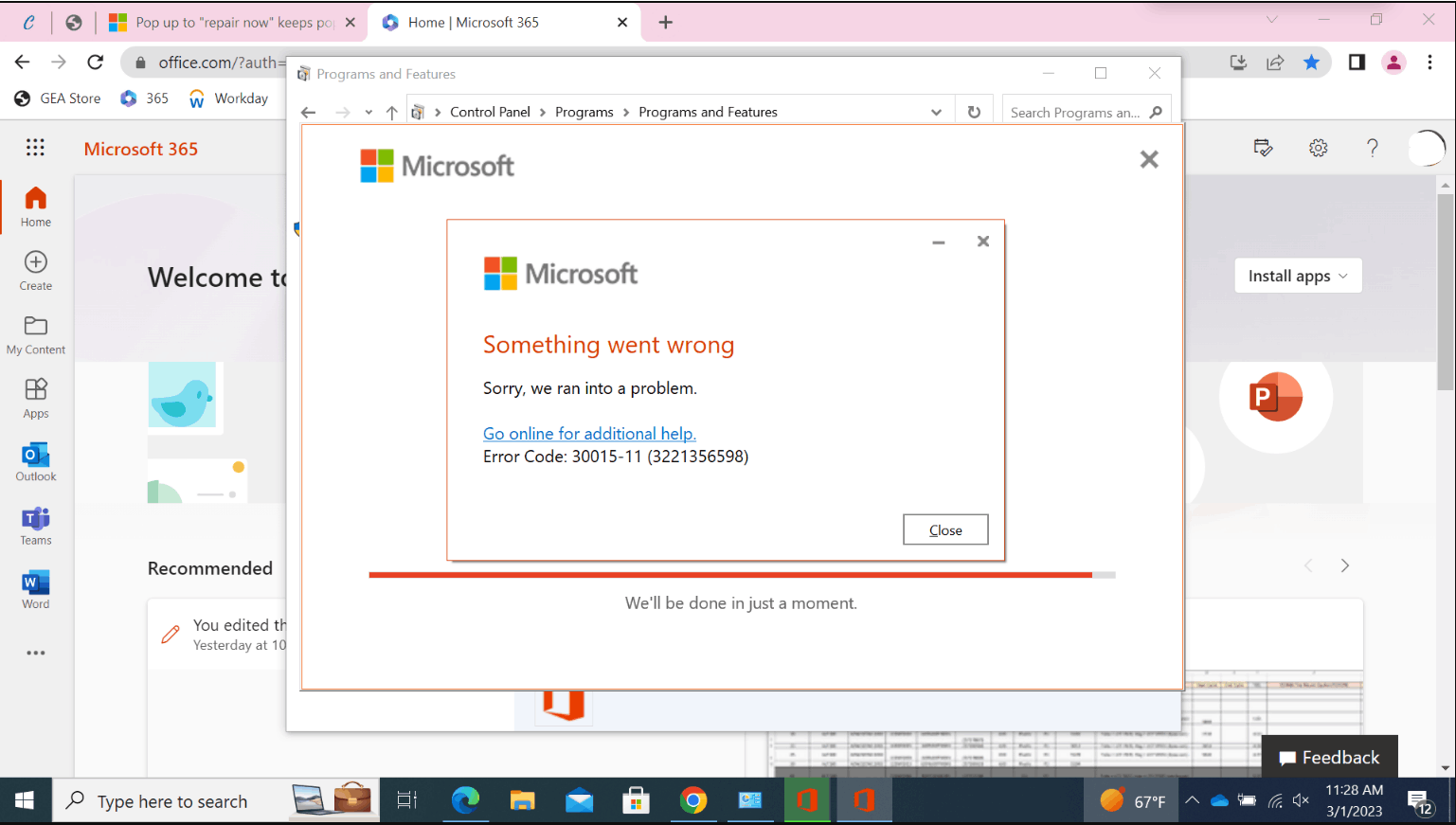Click the Microsoft 365 page scrollbar
Screen dimensions: 1456x825
(x=1445, y=293)
